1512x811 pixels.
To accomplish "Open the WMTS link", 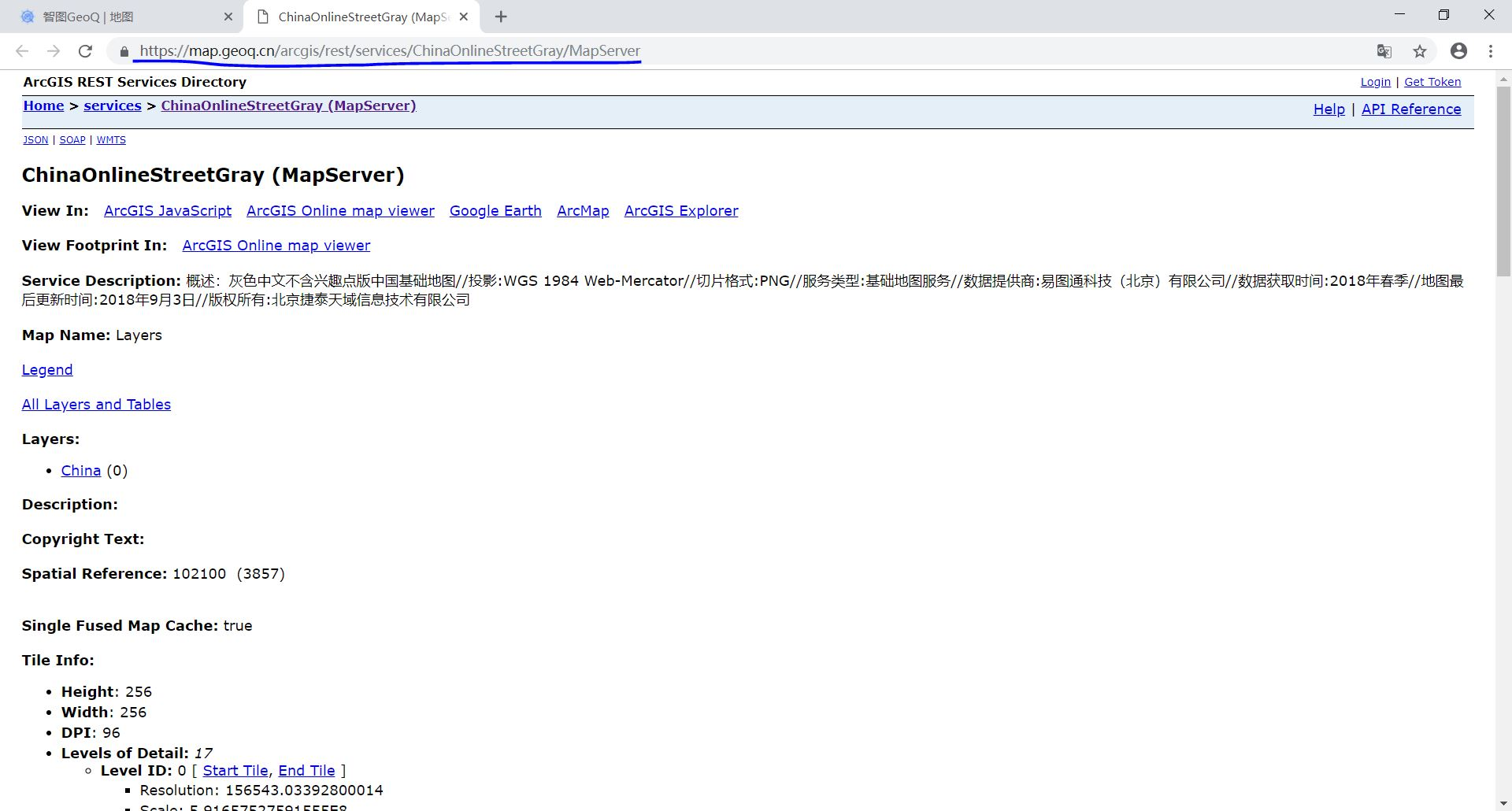I will pos(111,139).
